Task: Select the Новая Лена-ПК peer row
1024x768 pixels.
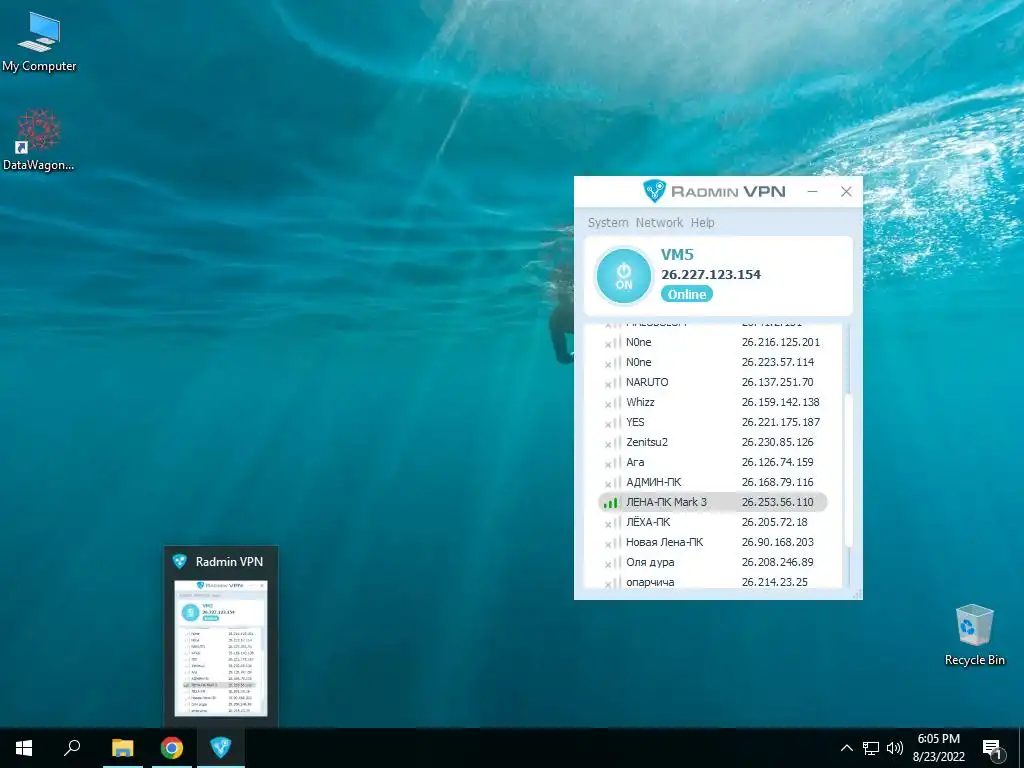Action: pos(712,542)
